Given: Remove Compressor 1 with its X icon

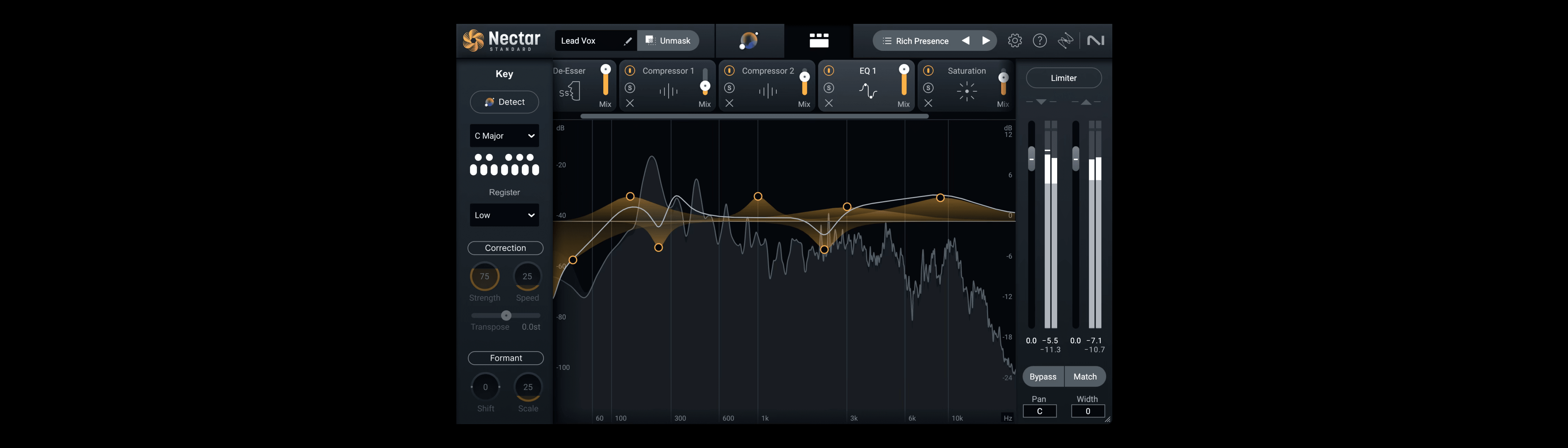Looking at the screenshot, I should coord(630,104).
